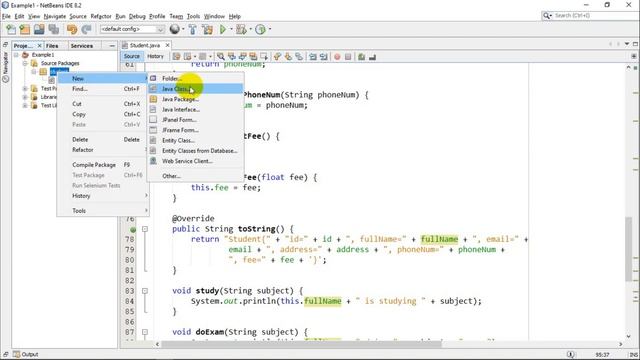Click the Debug Project toolbar icon

tap(241, 29)
